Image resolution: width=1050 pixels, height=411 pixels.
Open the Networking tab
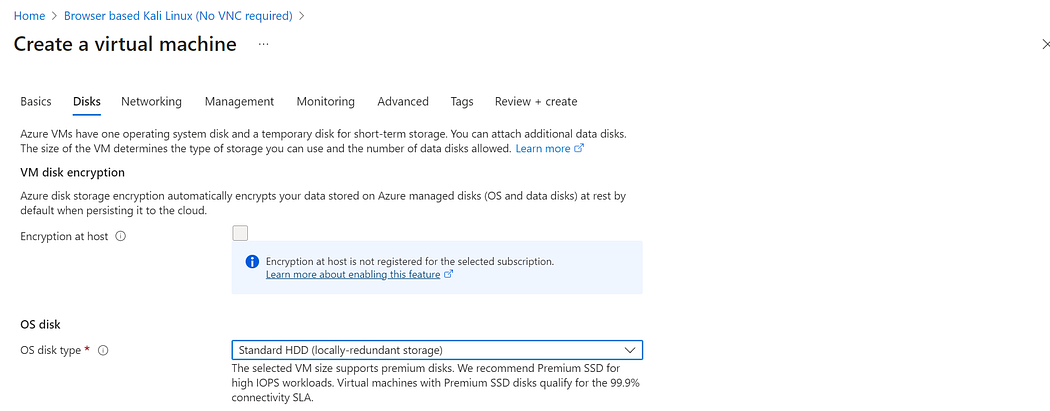click(x=151, y=102)
